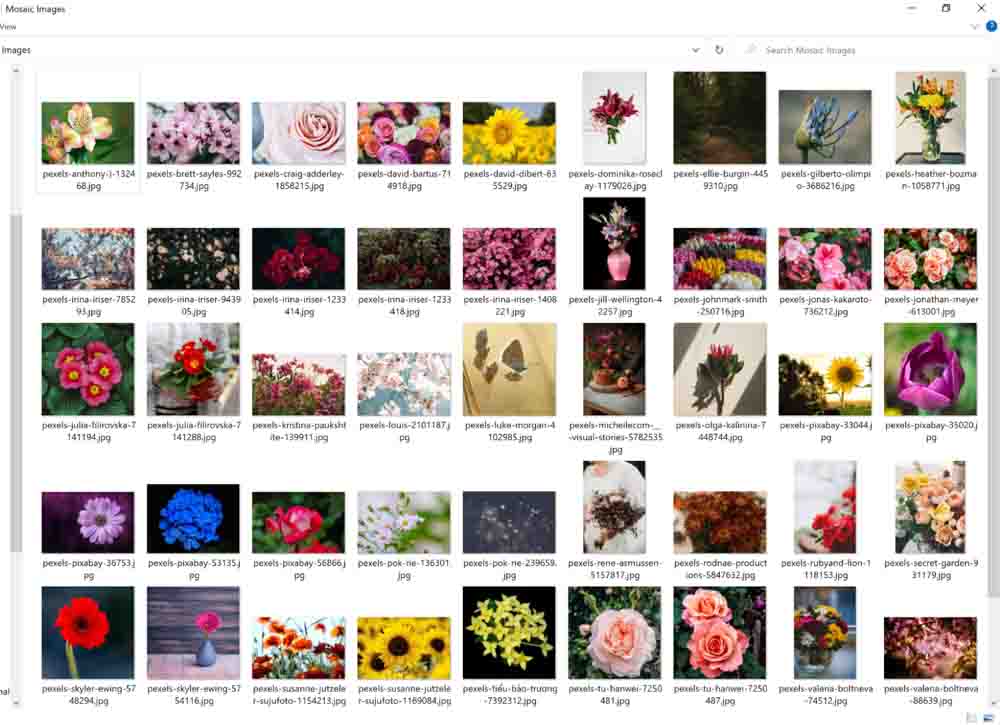The image size is (1000, 725).
Task: Select pexels-jill-wellington pink vase image
Action: click(614, 244)
